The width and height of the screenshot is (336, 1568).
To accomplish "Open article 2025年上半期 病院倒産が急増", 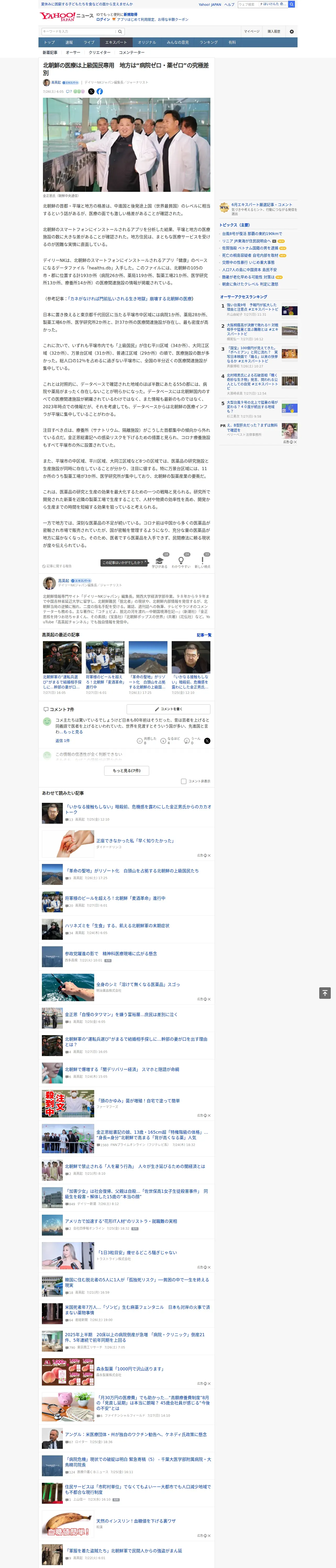I will coord(135,1337).
